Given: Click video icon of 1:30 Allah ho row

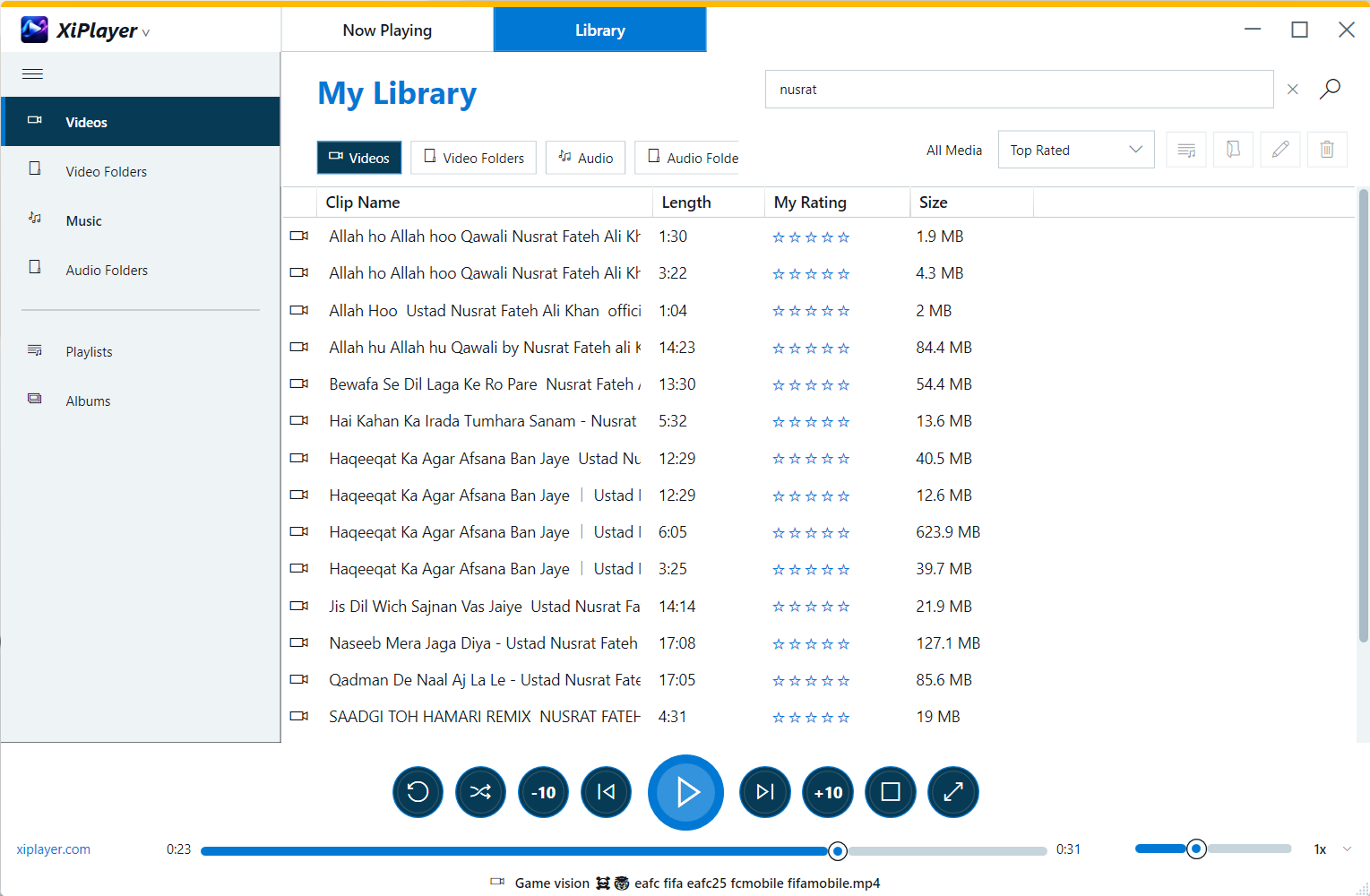Looking at the screenshot, I should coord(299,237).
